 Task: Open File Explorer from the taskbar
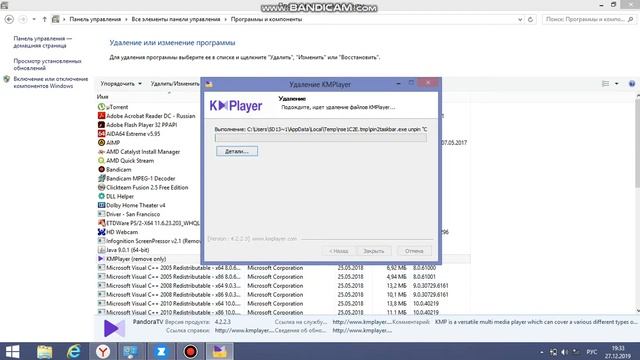(44, 351)
